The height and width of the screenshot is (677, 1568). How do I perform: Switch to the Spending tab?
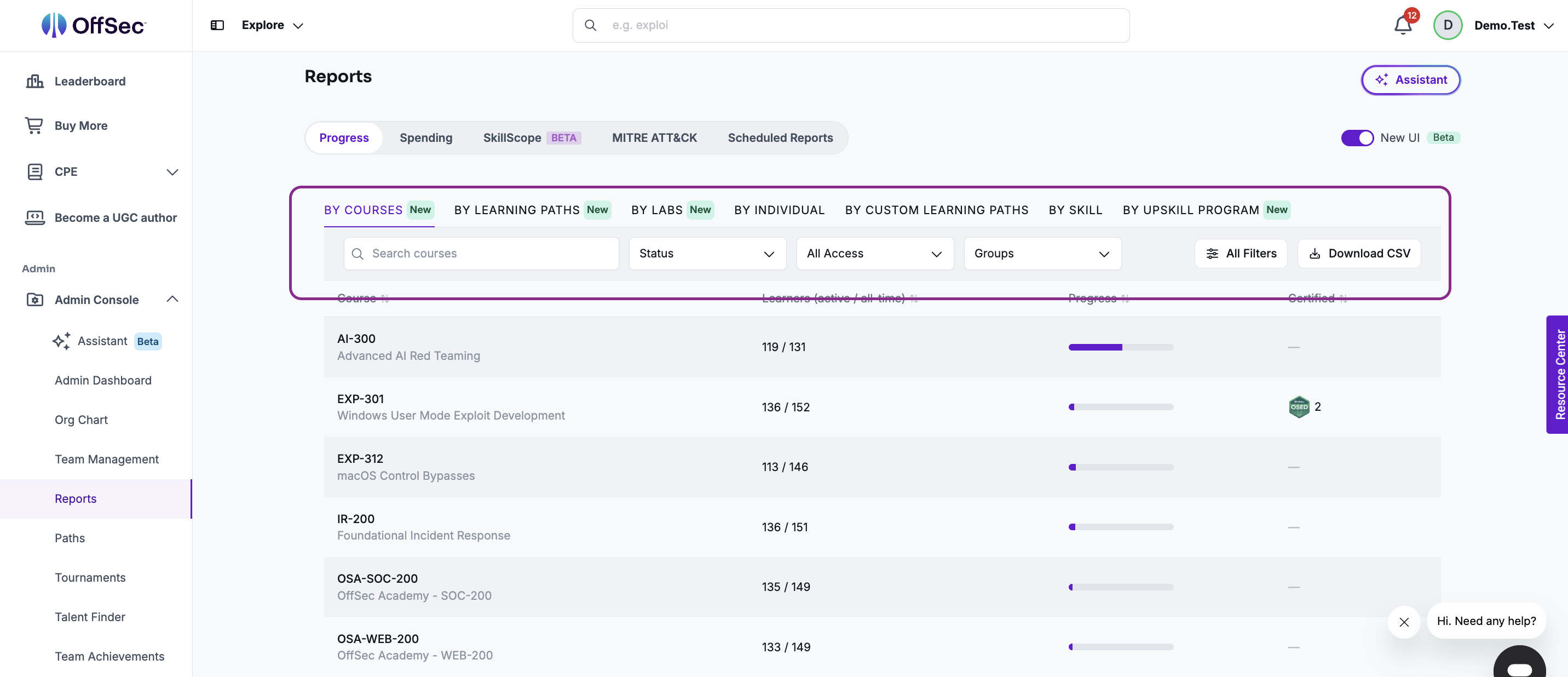(x=425, y=137)
